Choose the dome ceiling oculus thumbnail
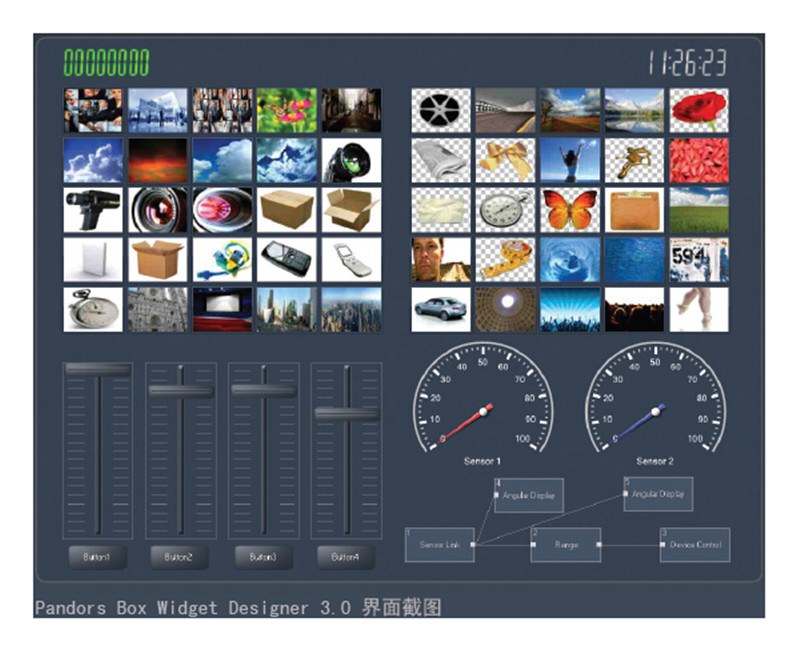 (506, 310)
